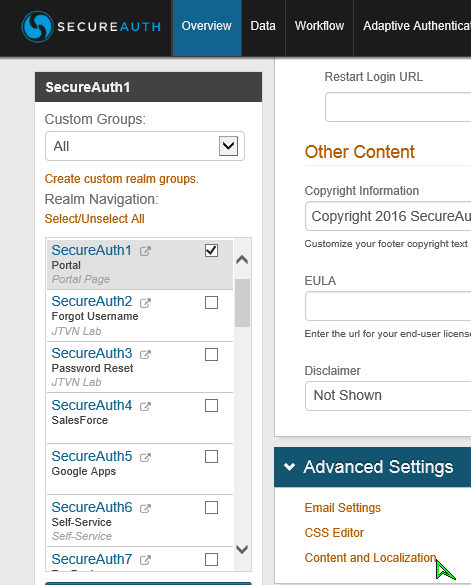Select the SecureAuth5 realm name
Screen dimensions: 471x585
click(92, 456)
